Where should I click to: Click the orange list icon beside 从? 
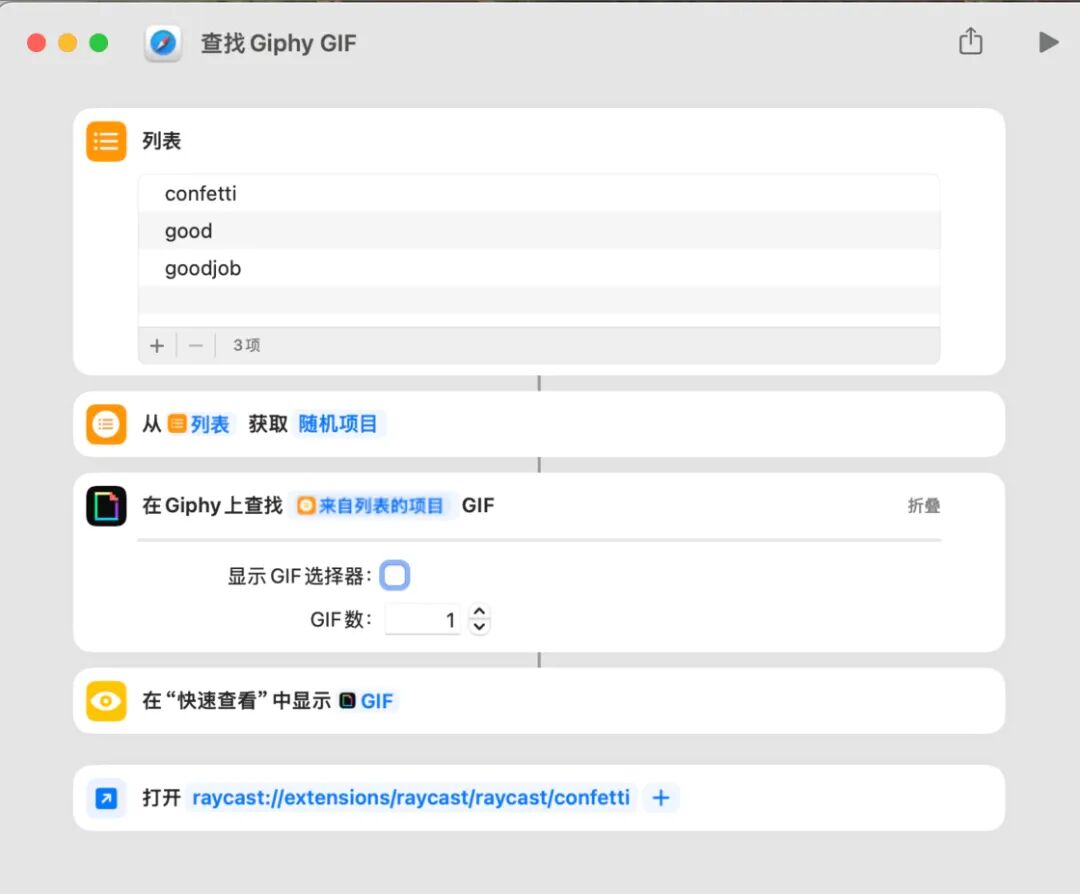tap(106, 424)
